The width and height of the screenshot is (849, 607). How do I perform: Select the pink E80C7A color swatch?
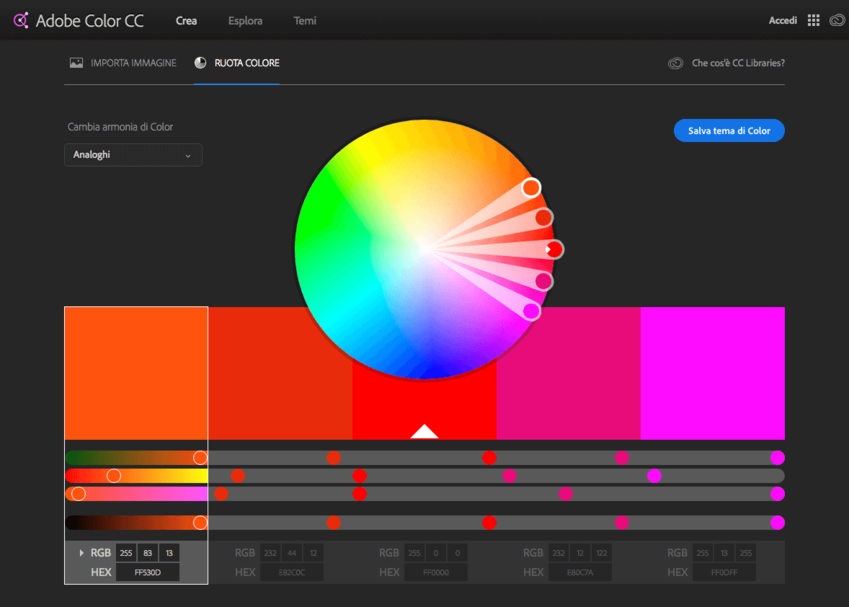(569, 373)
